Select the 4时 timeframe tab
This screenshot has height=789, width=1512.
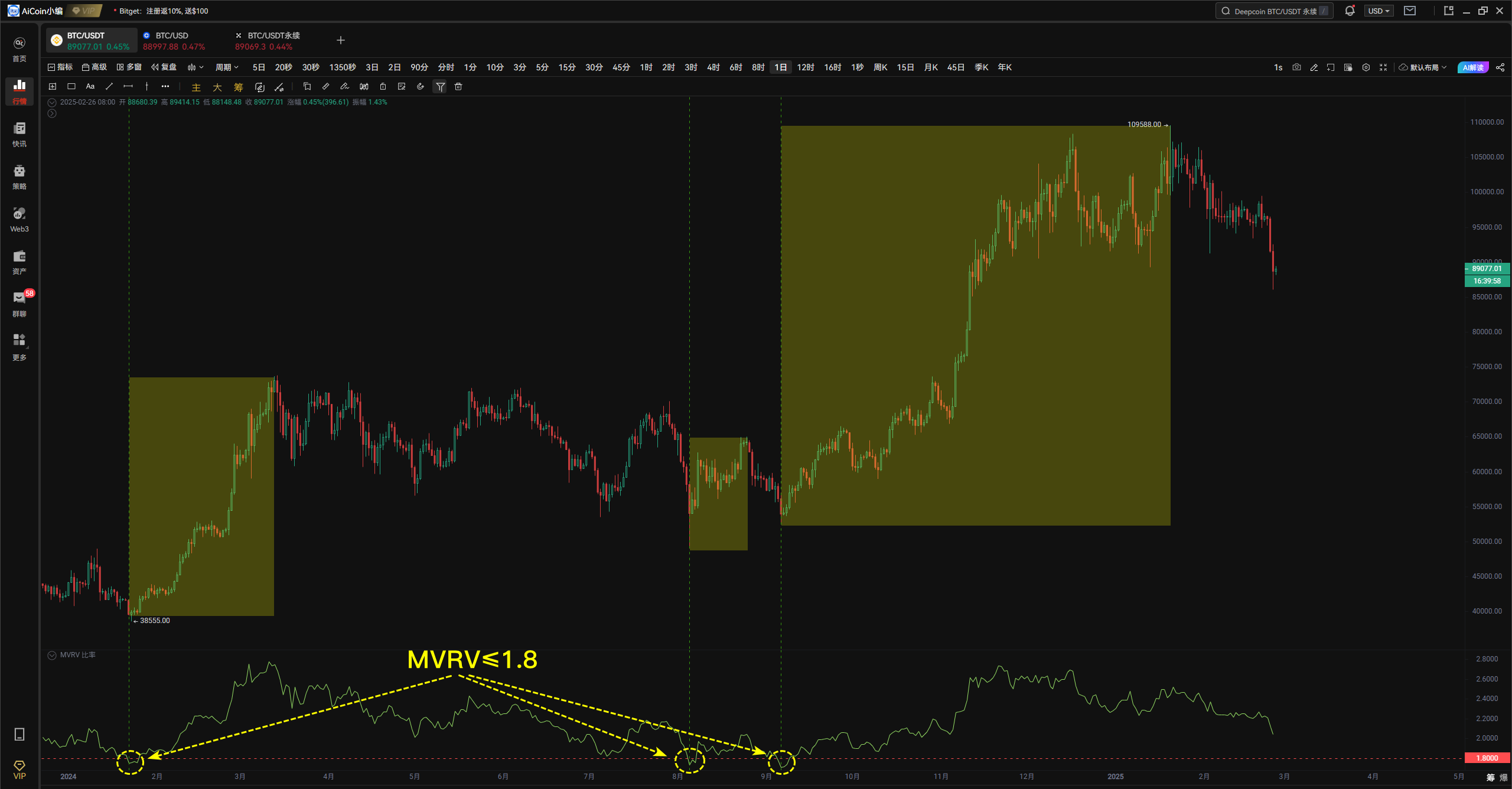[x=713, y=67]
